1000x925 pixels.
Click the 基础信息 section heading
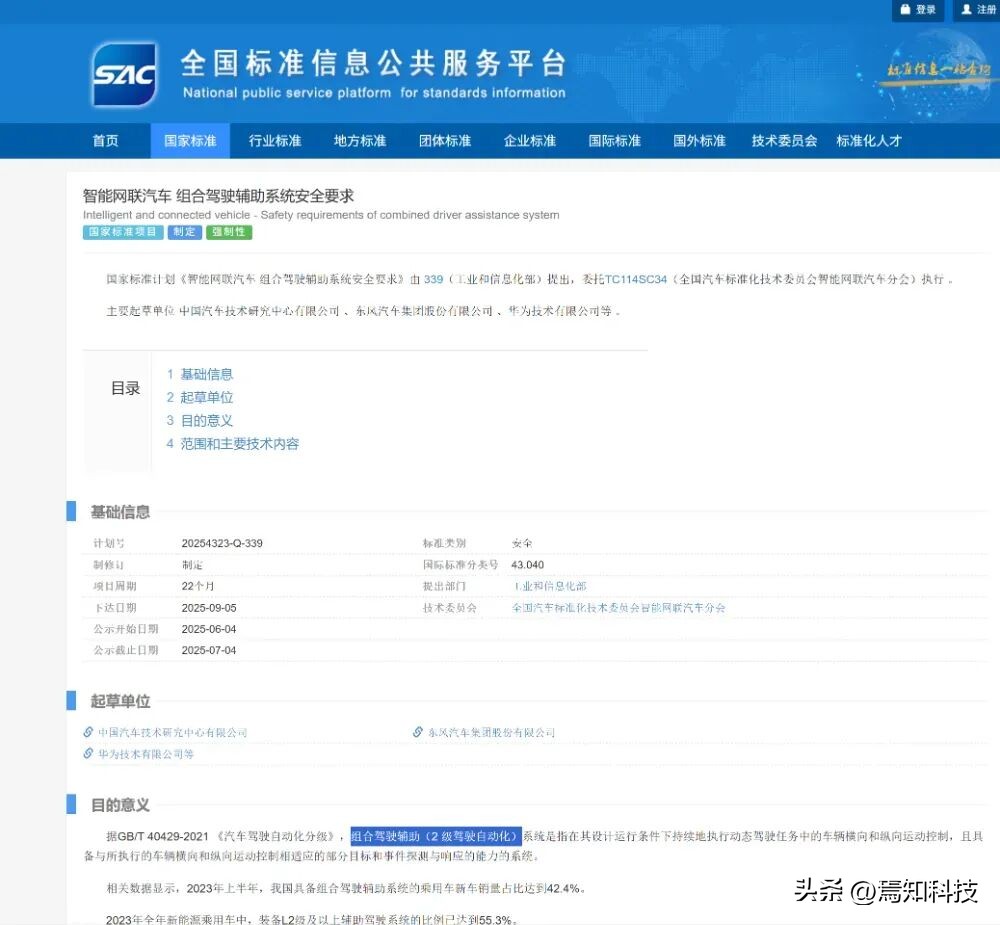coord(120,512)
